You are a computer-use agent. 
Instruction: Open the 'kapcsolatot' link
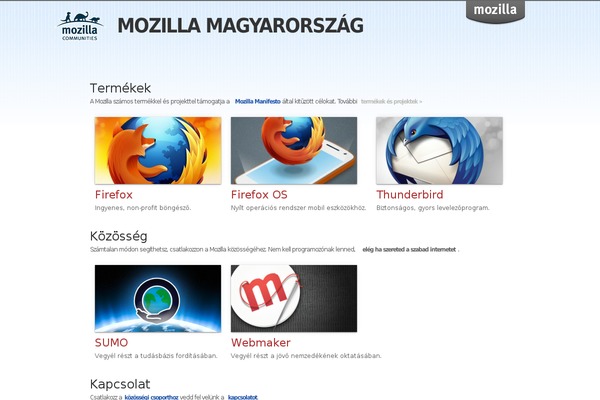pos(243,397)
